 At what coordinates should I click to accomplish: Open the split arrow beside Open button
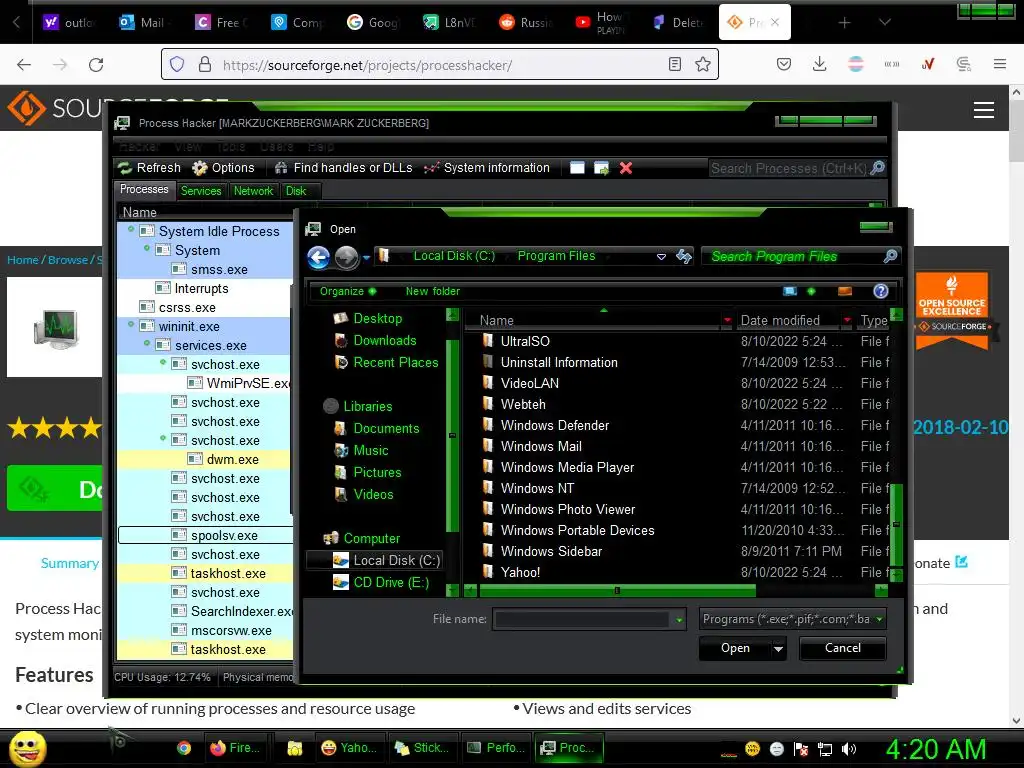pyautogui.click(x=778, y=648)
